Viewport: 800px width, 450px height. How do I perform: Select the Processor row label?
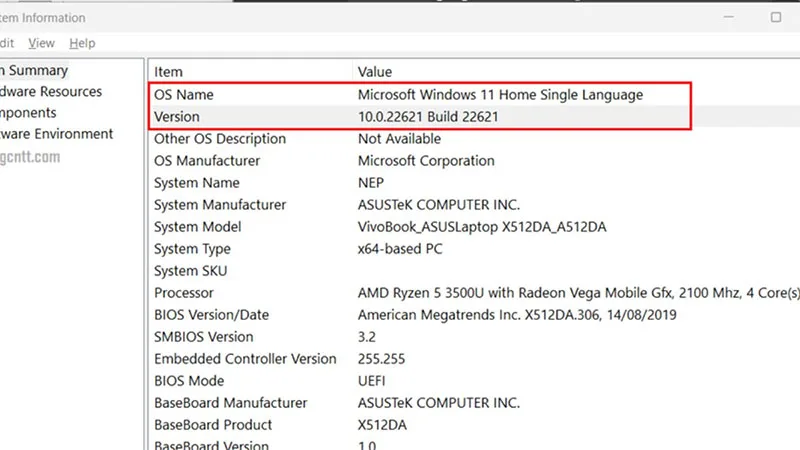pos(184,293)
